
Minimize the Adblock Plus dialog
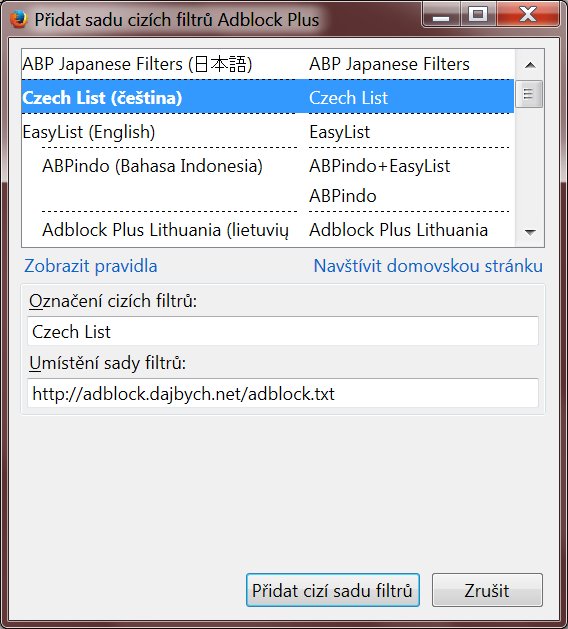click(441, 16)
